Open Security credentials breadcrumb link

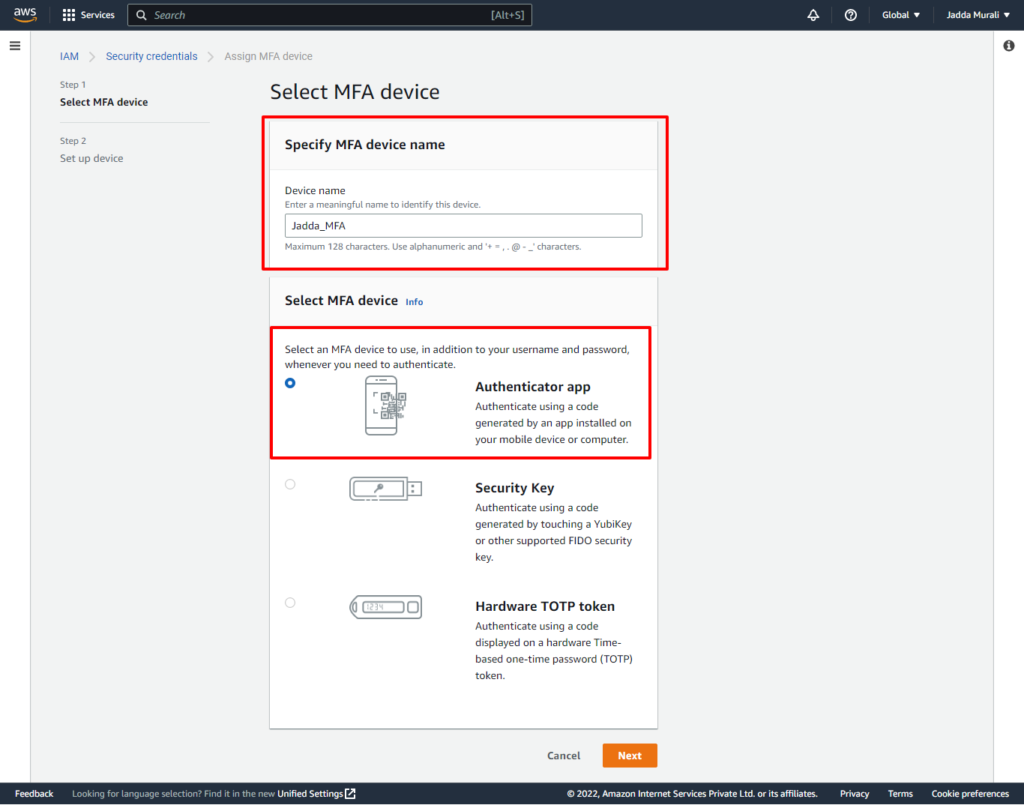point(152,56)
